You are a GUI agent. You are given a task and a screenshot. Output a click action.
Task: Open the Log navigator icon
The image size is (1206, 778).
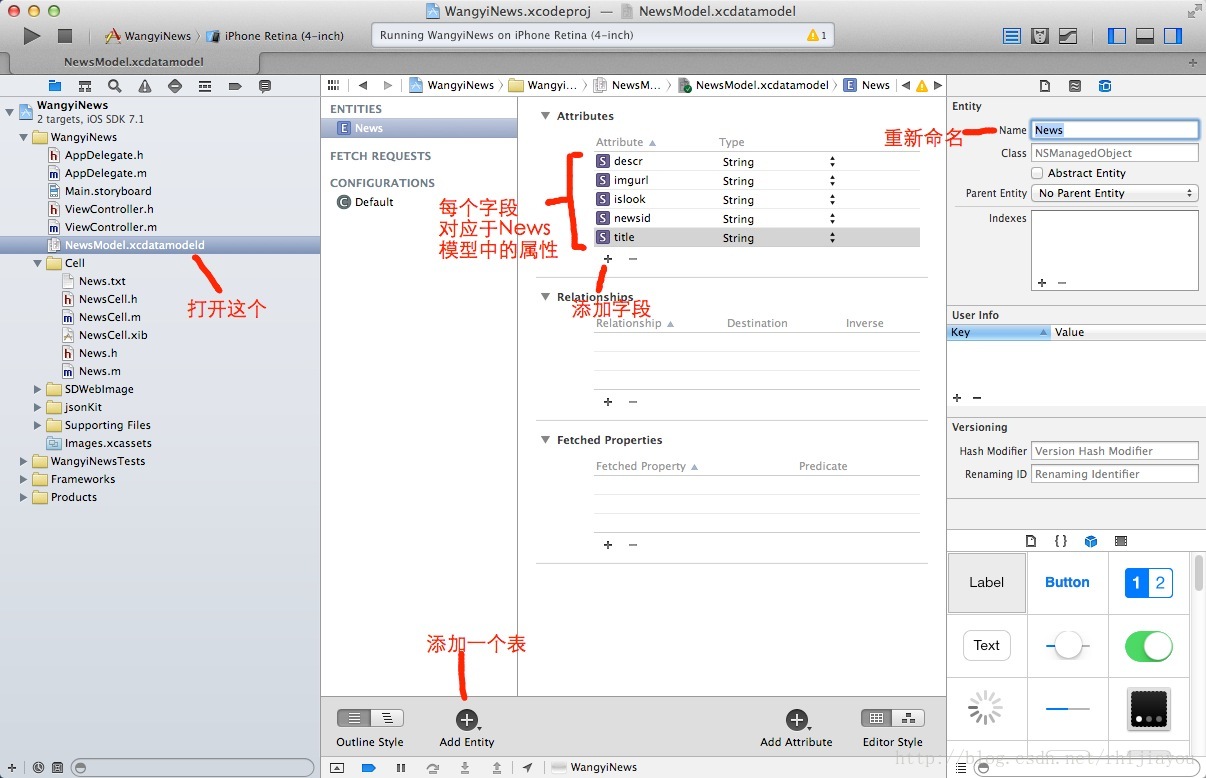tap(265, 86)
